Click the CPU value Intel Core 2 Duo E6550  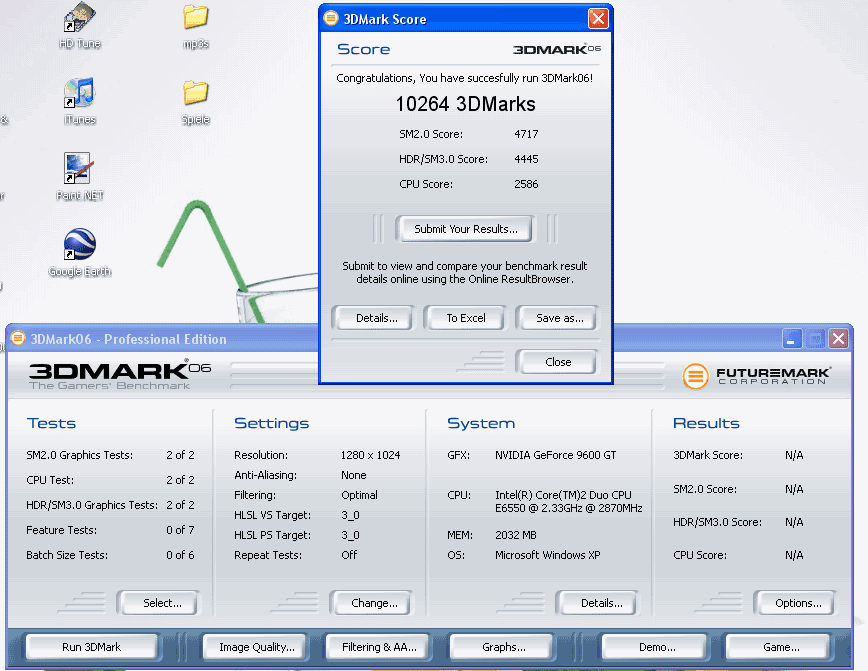(569, 502)
